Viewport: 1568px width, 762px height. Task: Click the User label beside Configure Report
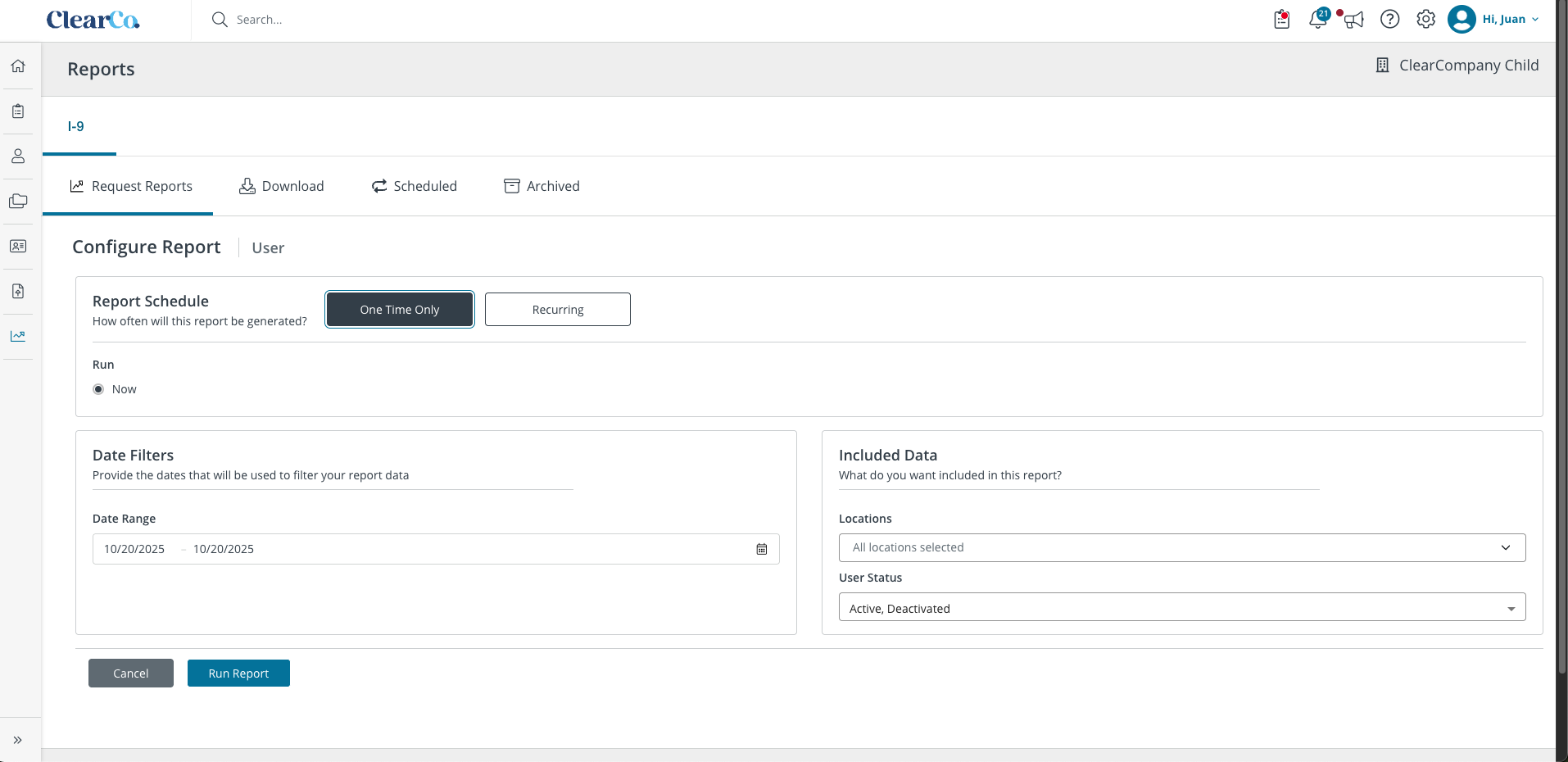268,247
